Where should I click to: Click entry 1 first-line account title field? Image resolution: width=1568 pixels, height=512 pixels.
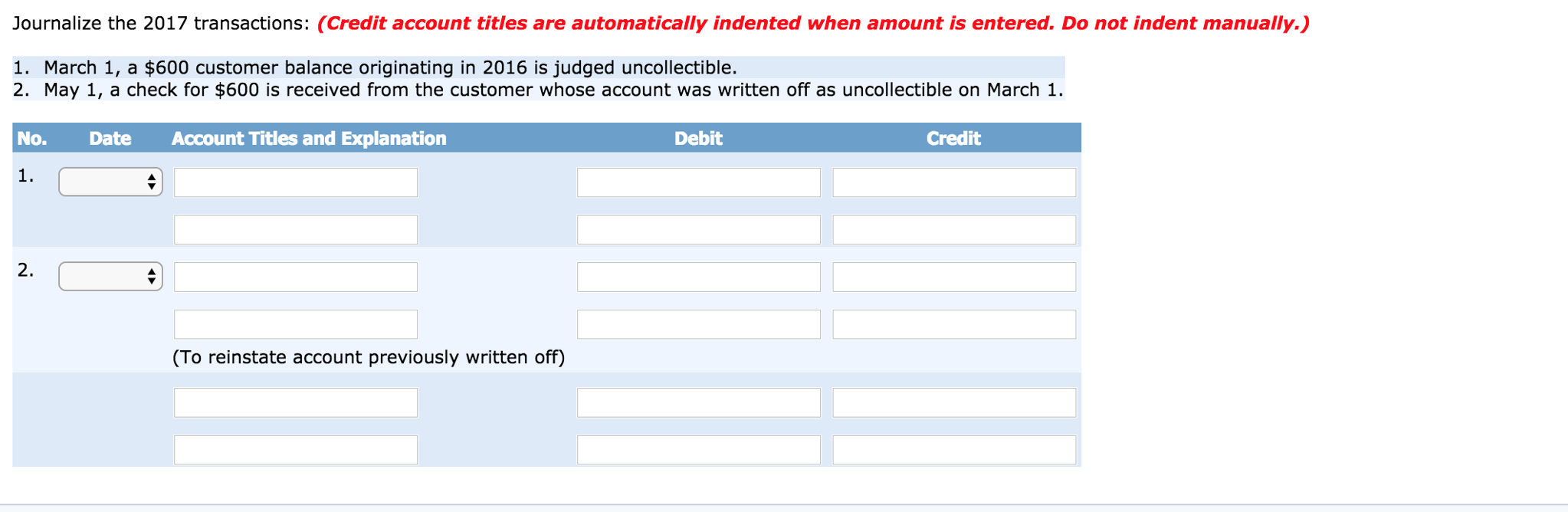tap(296, 182)
